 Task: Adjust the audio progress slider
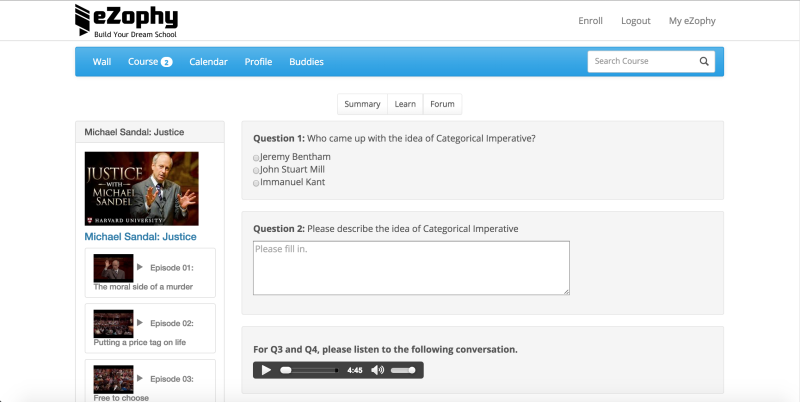(309, 370)
